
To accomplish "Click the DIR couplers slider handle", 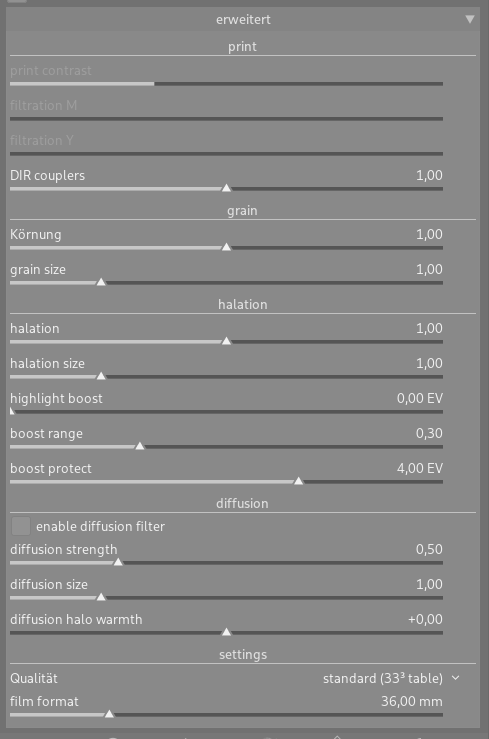I will point(227,188).
